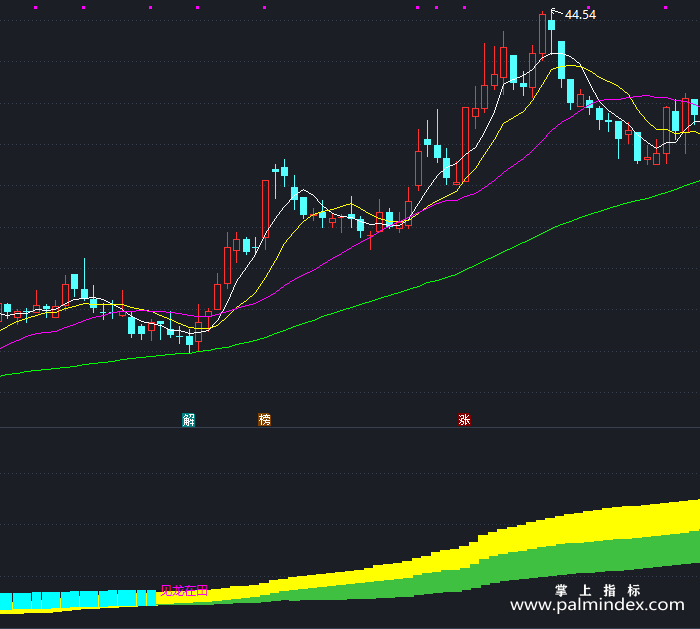
Task: Click the red 涨 event marker icon
Action: [x=464, y=420]
